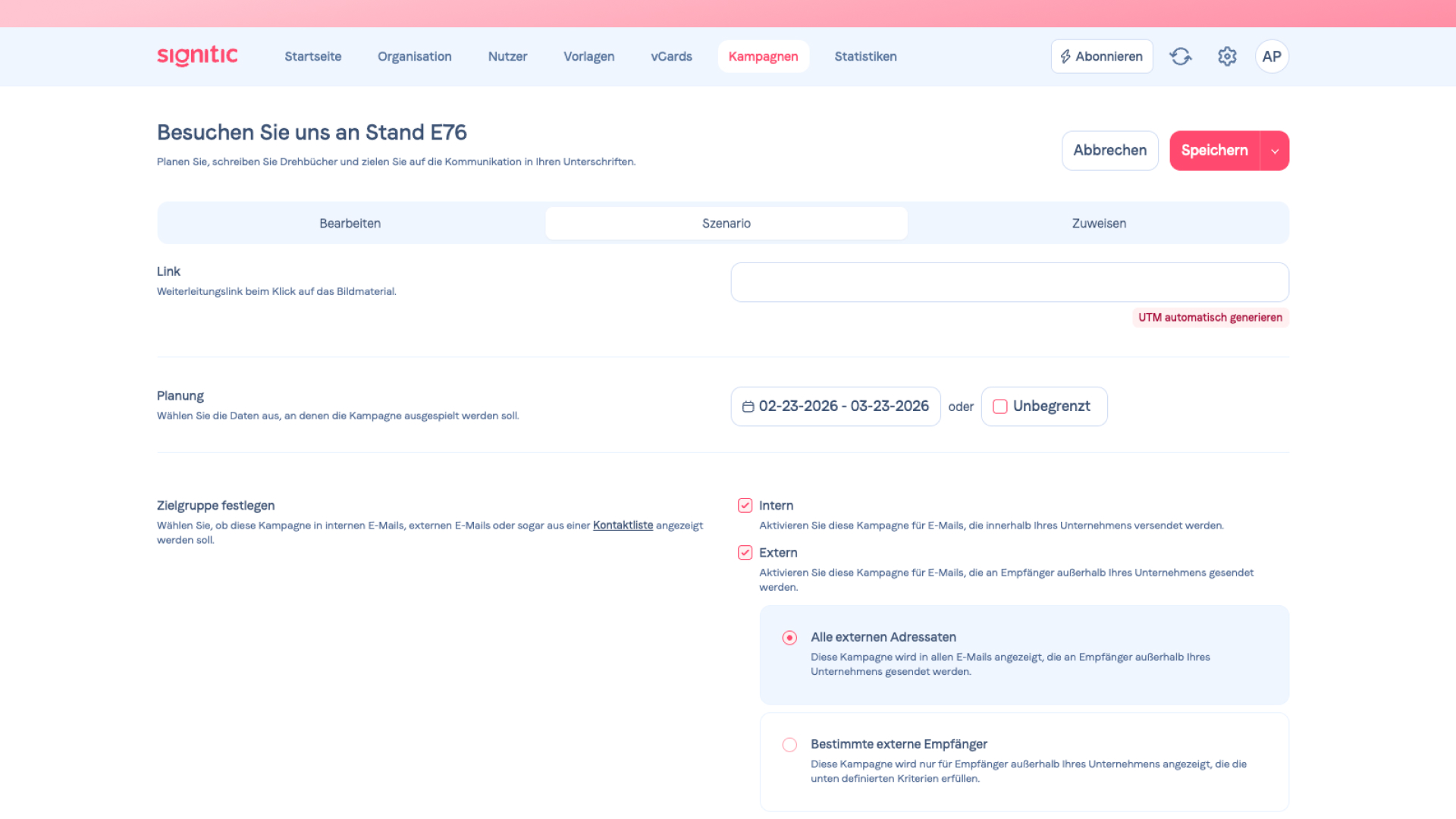Click the Abonnieren subscribe button

1101,56
